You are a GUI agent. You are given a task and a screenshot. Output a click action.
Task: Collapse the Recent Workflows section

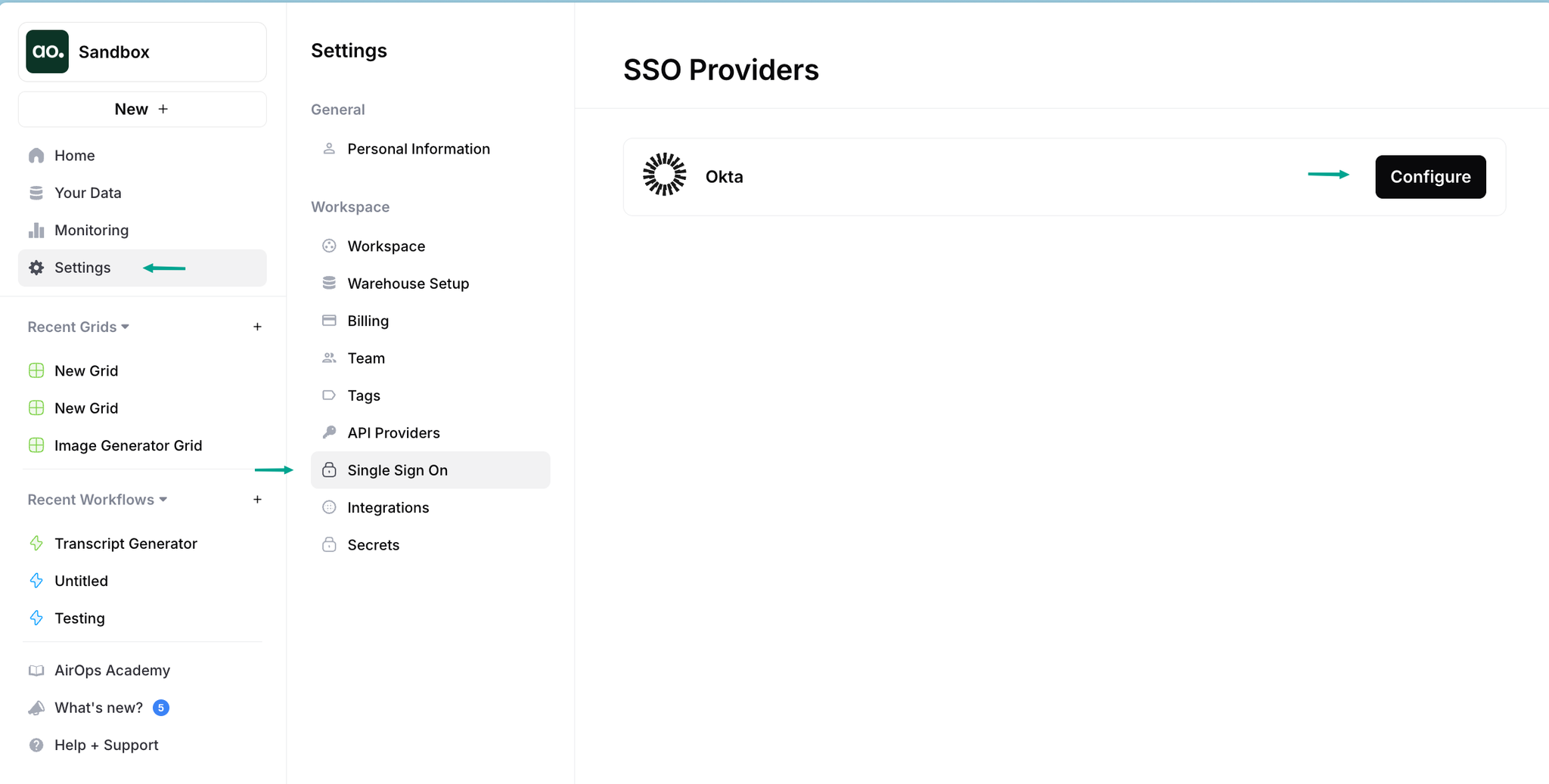98,500
